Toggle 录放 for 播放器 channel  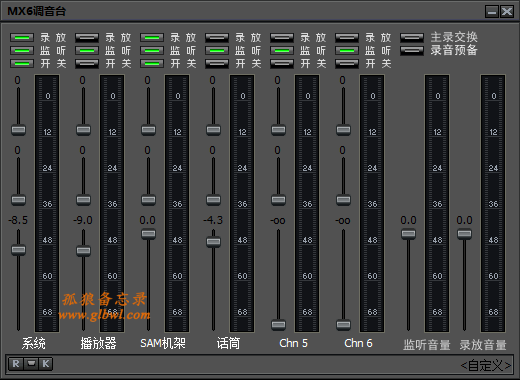click(87, 37)
